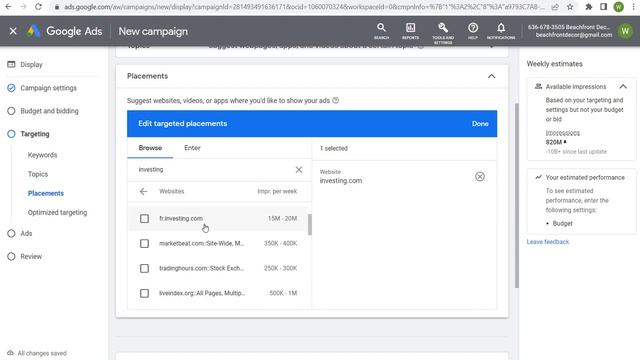
Task: Click the Leave feedback link
Action: coord(548,242)
